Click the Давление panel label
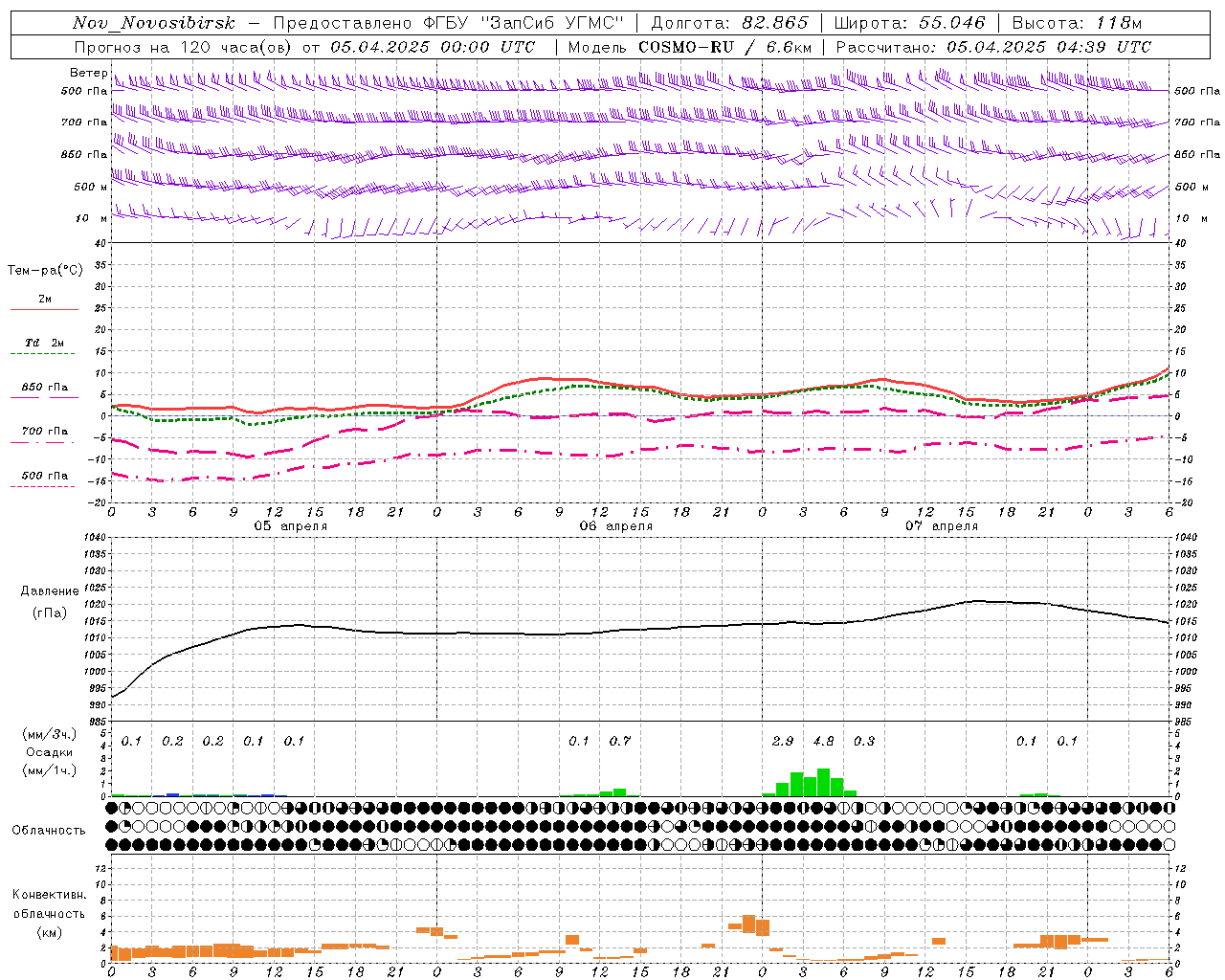Screen dimensions: 1225x980 point(50,591)
